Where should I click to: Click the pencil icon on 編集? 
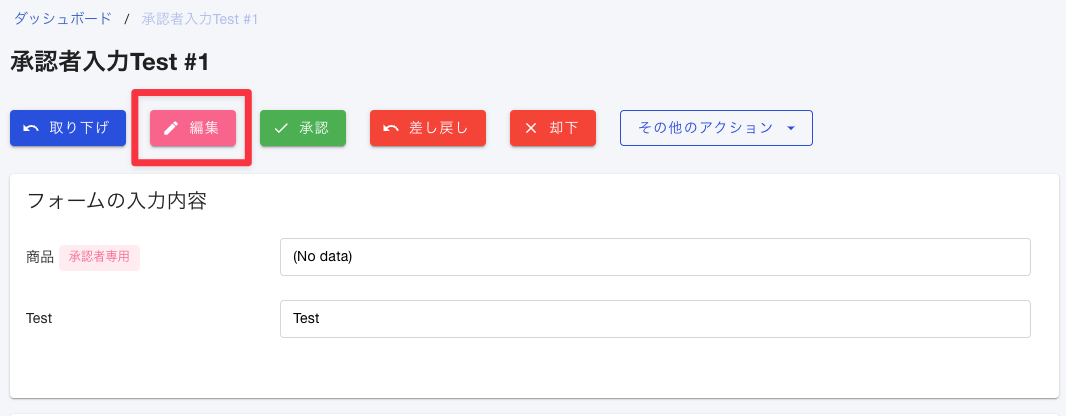(171, 128)
